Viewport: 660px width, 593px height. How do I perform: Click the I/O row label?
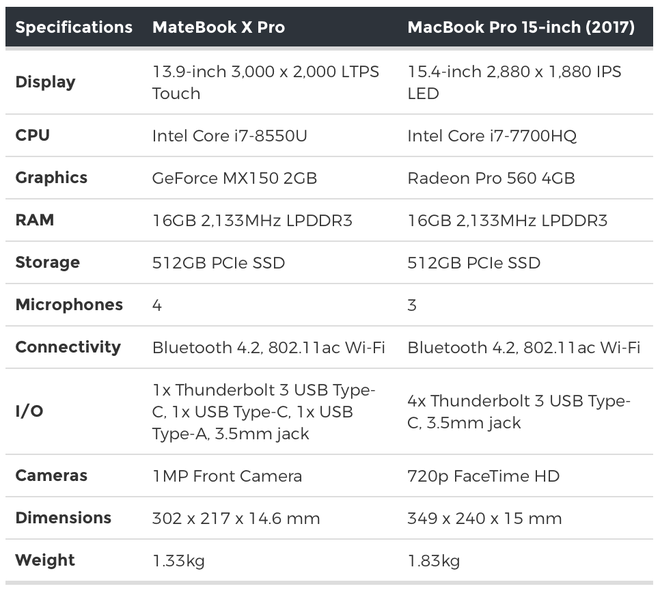click(29, 411)
